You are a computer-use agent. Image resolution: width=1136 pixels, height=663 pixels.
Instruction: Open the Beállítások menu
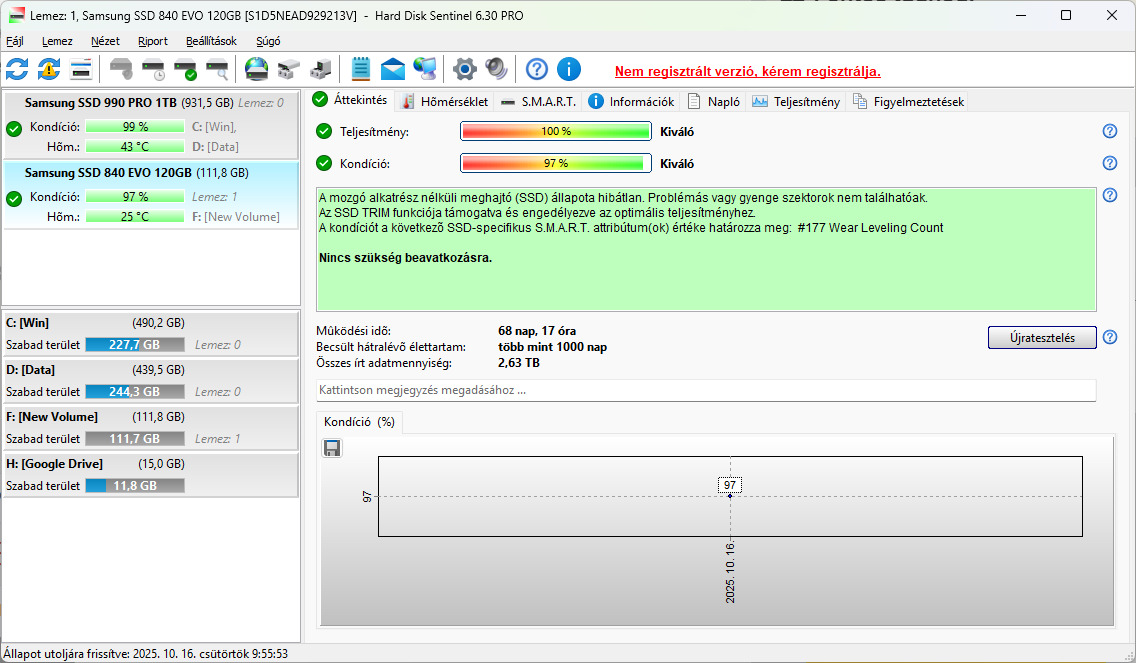click(211, 41)
